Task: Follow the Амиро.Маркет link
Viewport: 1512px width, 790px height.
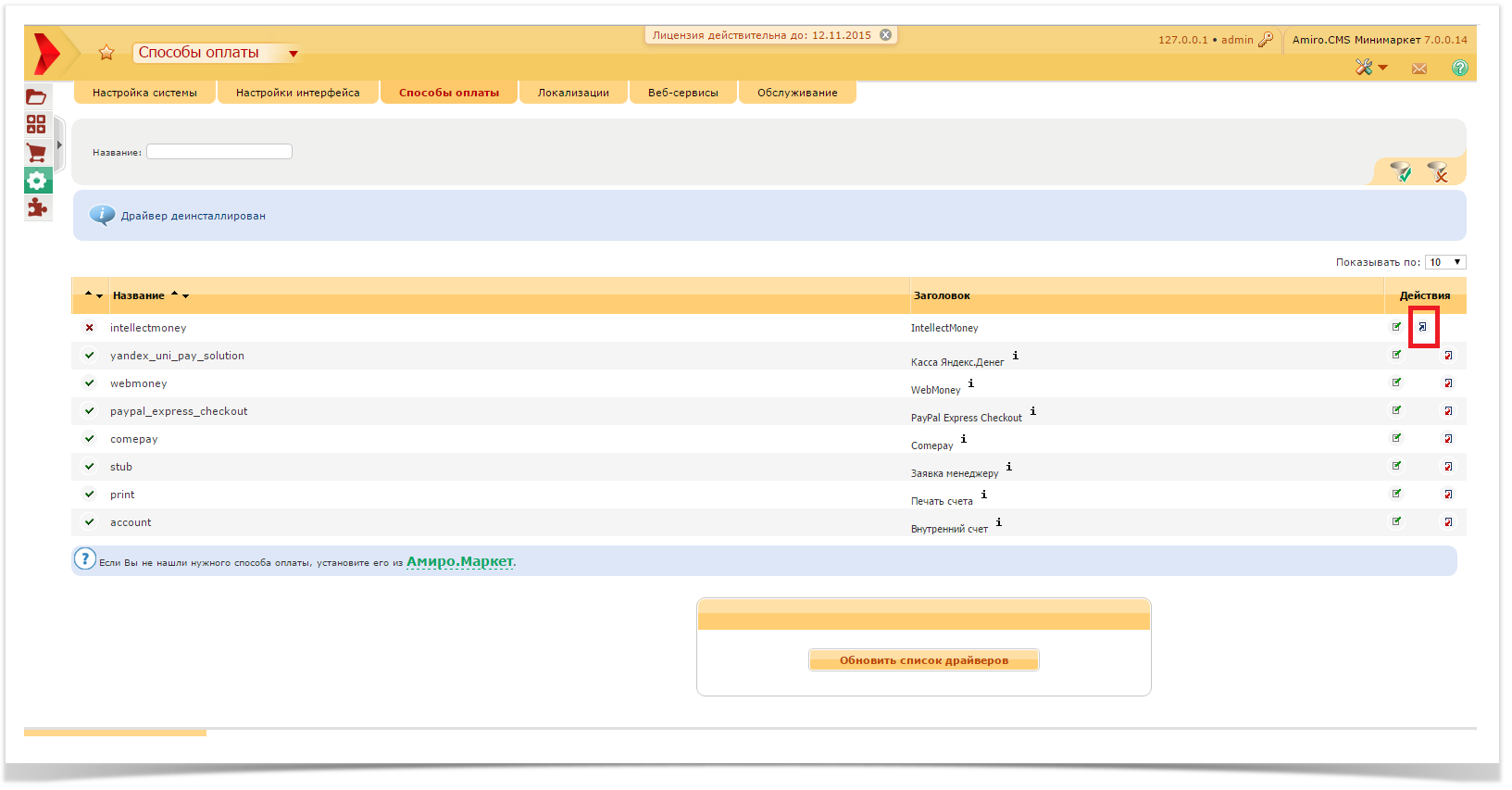Action: pyautogui.click(x=459, y=561)
